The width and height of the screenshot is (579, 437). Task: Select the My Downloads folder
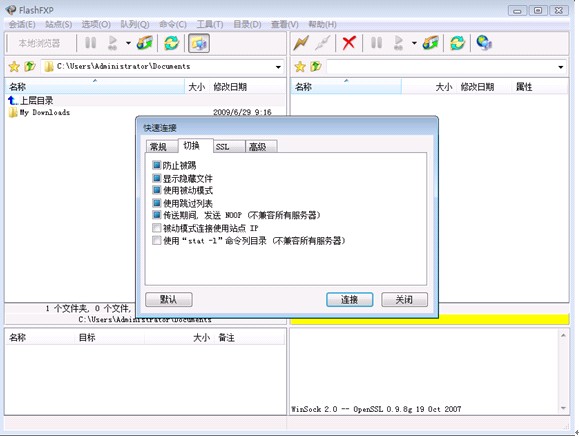click(45, 112)
